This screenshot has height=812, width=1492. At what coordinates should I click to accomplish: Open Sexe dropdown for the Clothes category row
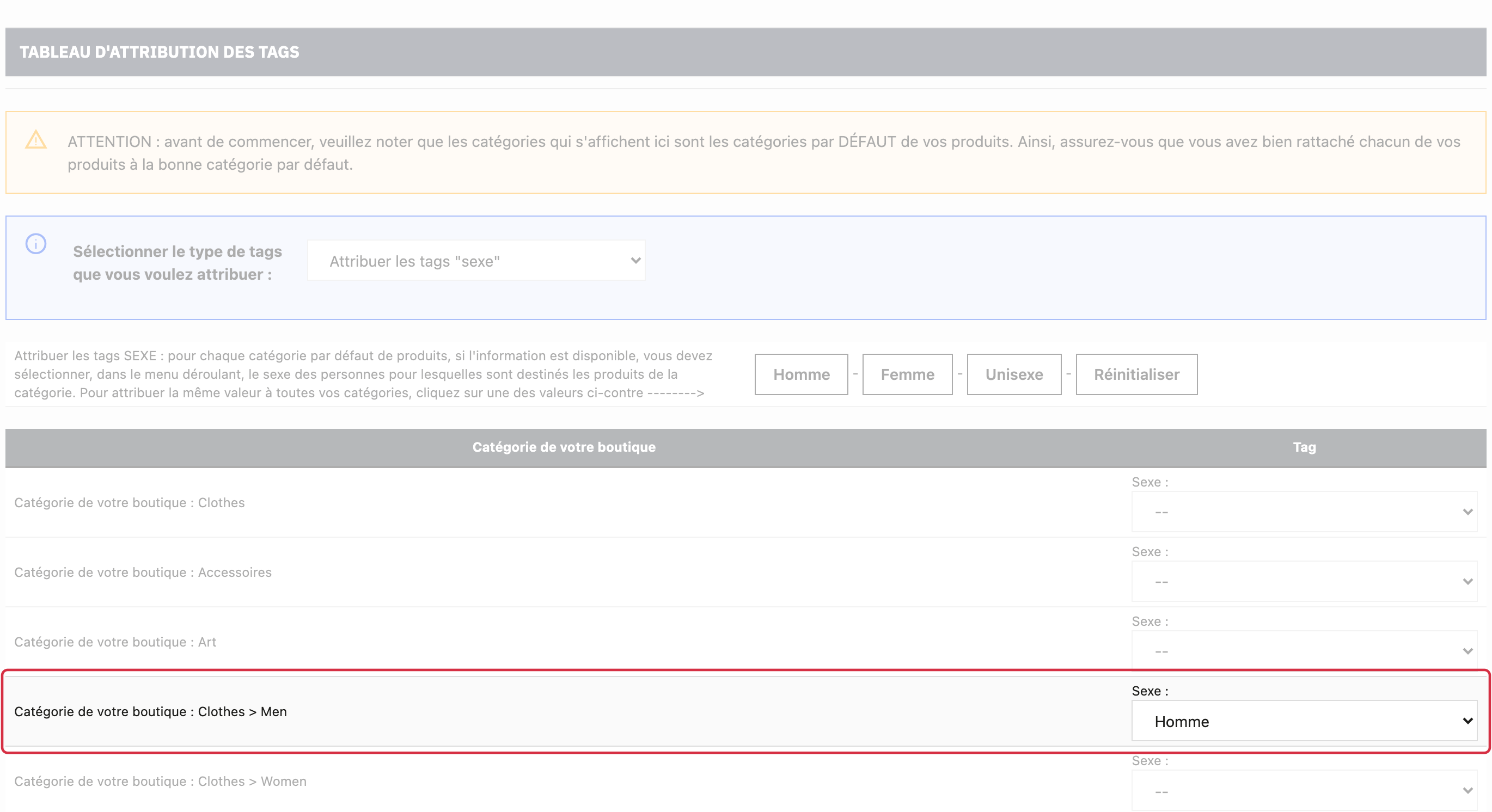point(1304,512)
